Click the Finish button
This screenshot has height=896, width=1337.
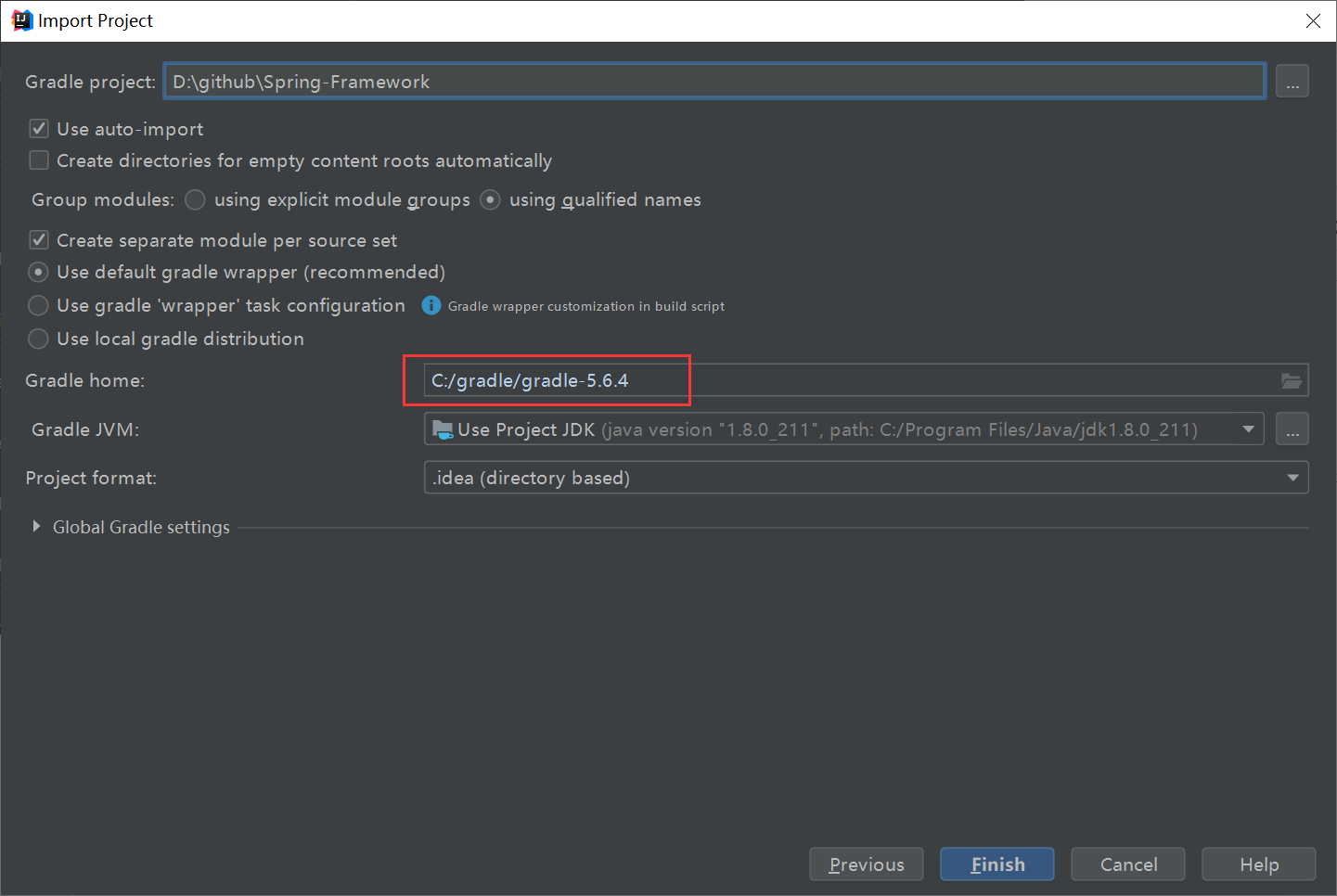click(996, 864)
